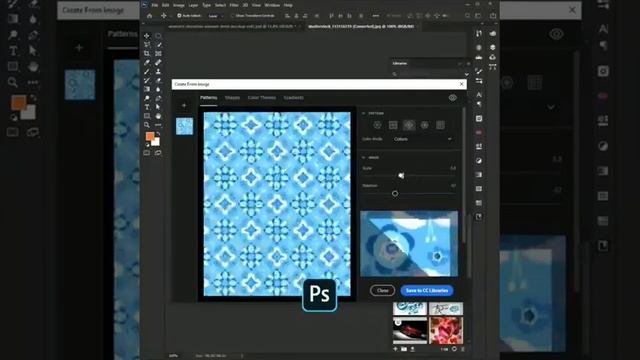This screenshot has width=640, height=360.
Task: Add new pattern with plus button
Action: pyautogui.click(x=184, y=106)
